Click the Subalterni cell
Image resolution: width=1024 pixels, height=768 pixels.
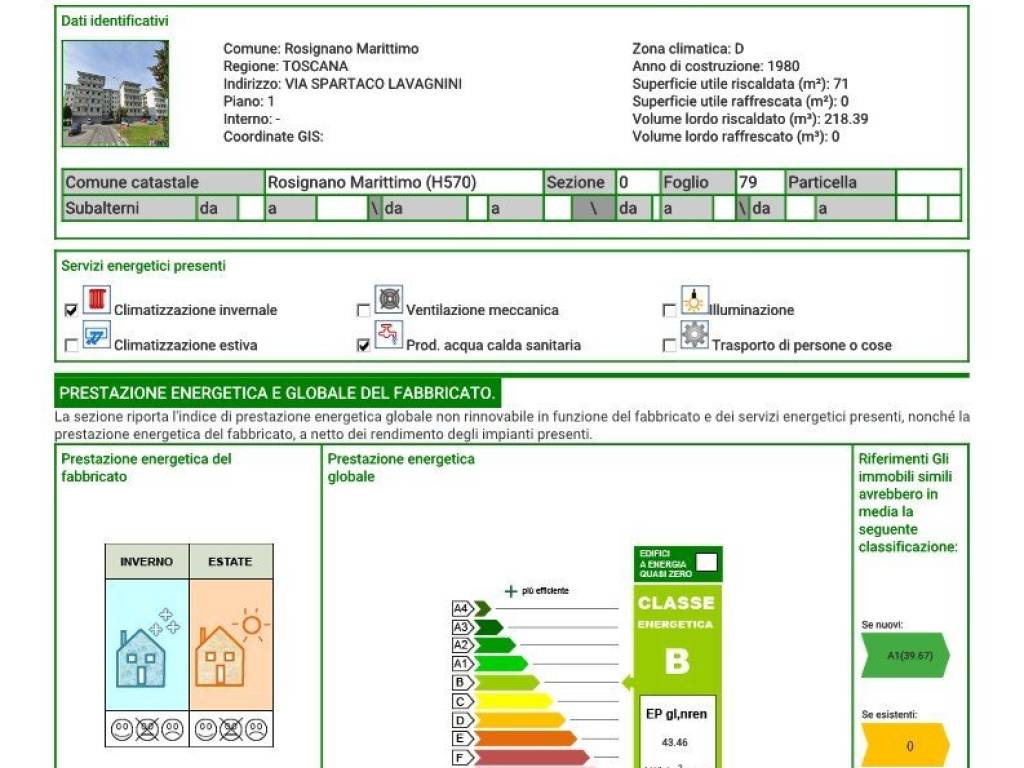coord(129,208)
